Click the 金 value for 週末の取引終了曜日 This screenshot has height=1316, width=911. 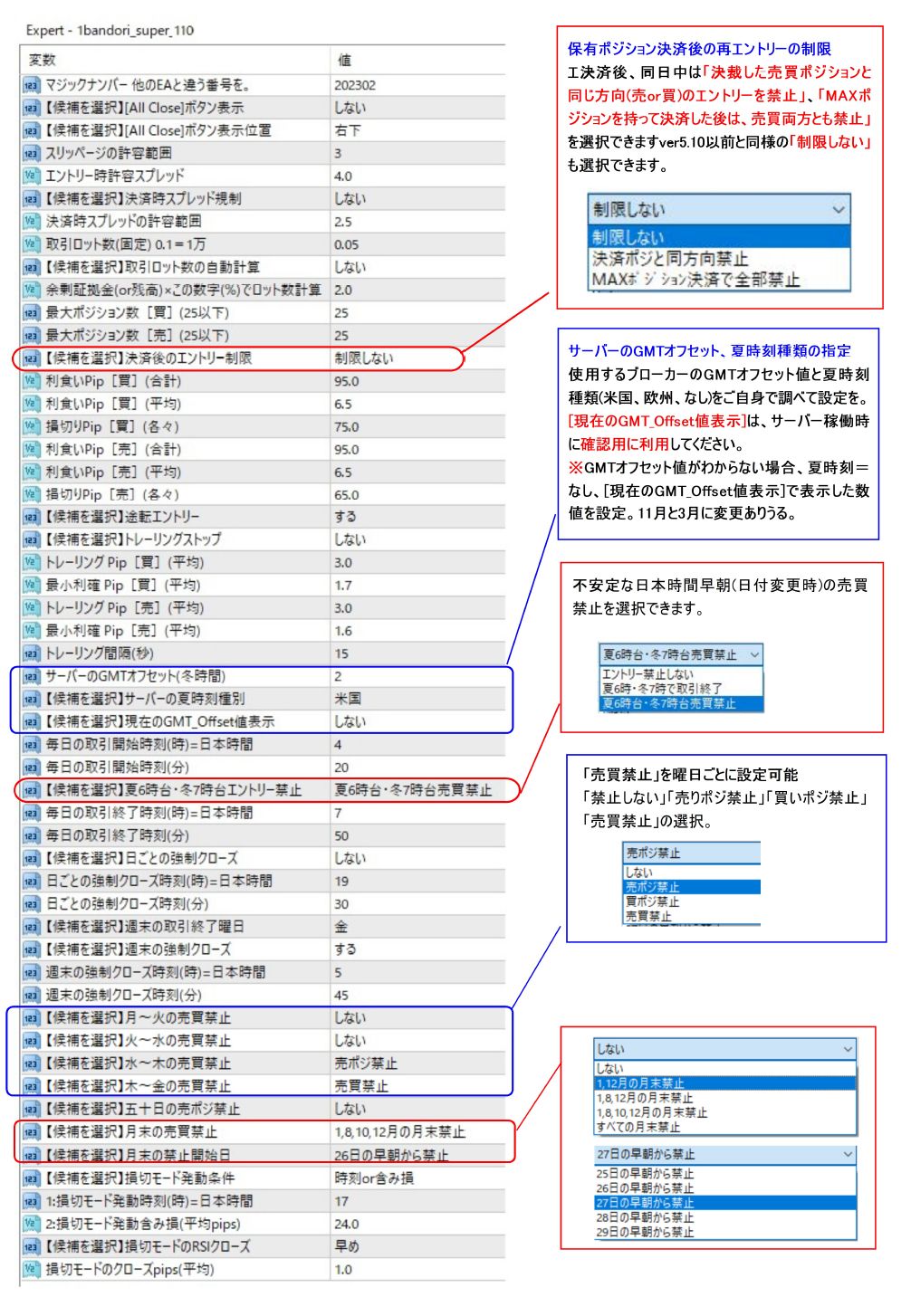(340, 927)
